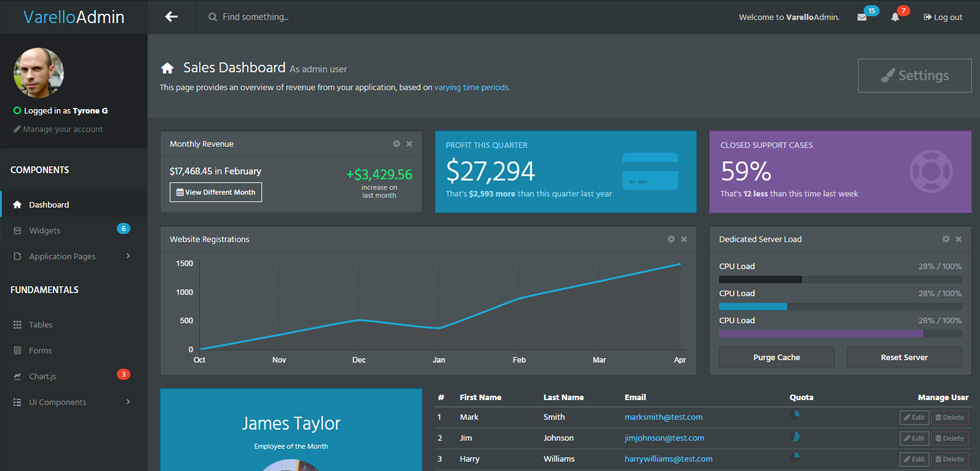This screenshot has height=471, width=980.
Task: Open View Different Month picker
Action: tap(216, 192)
